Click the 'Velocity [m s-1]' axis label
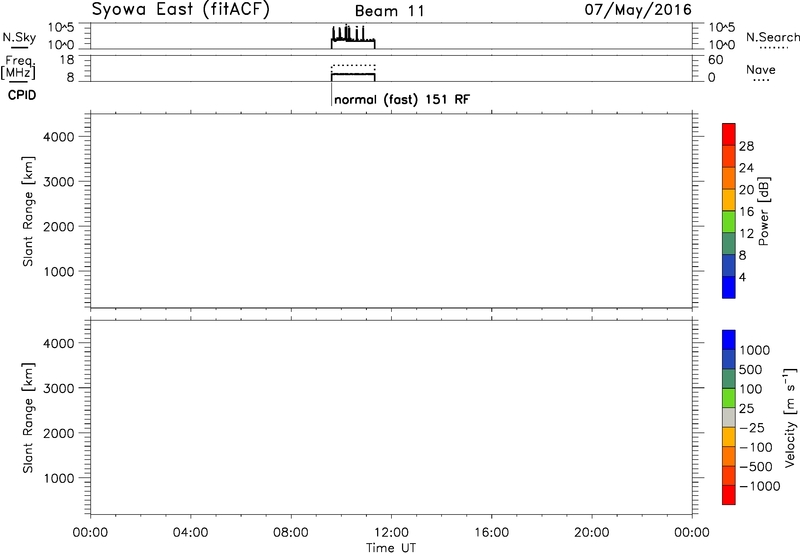The width and height of the screenshot is (800, 554). (x=790, y=417)
